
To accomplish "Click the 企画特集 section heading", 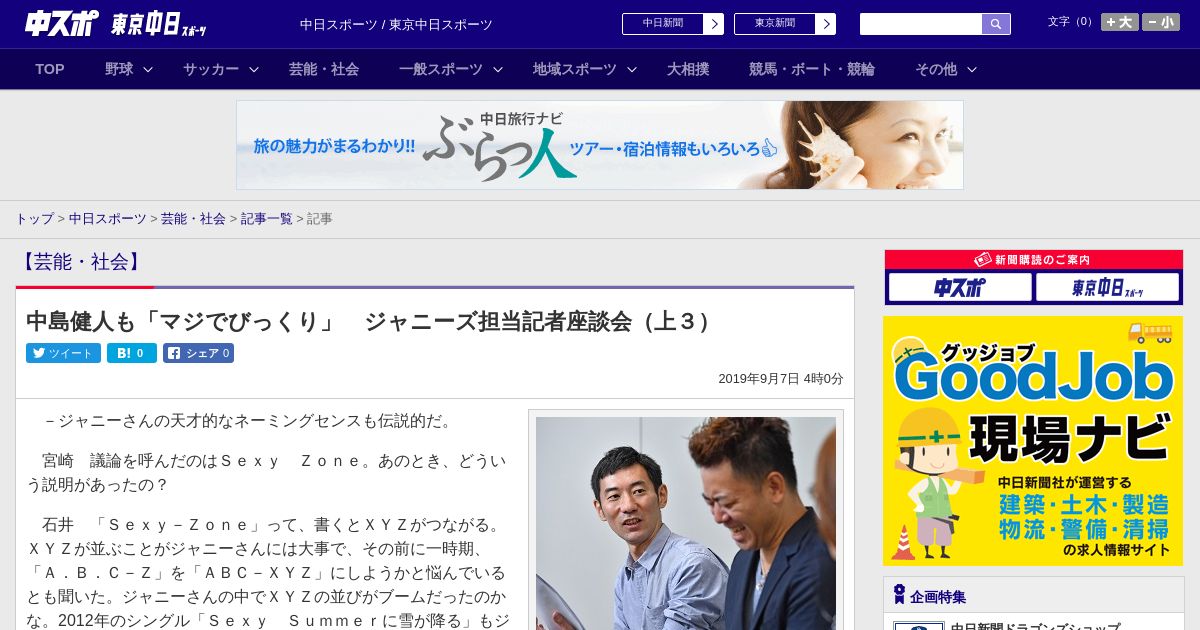I will [x=938, y=597].
